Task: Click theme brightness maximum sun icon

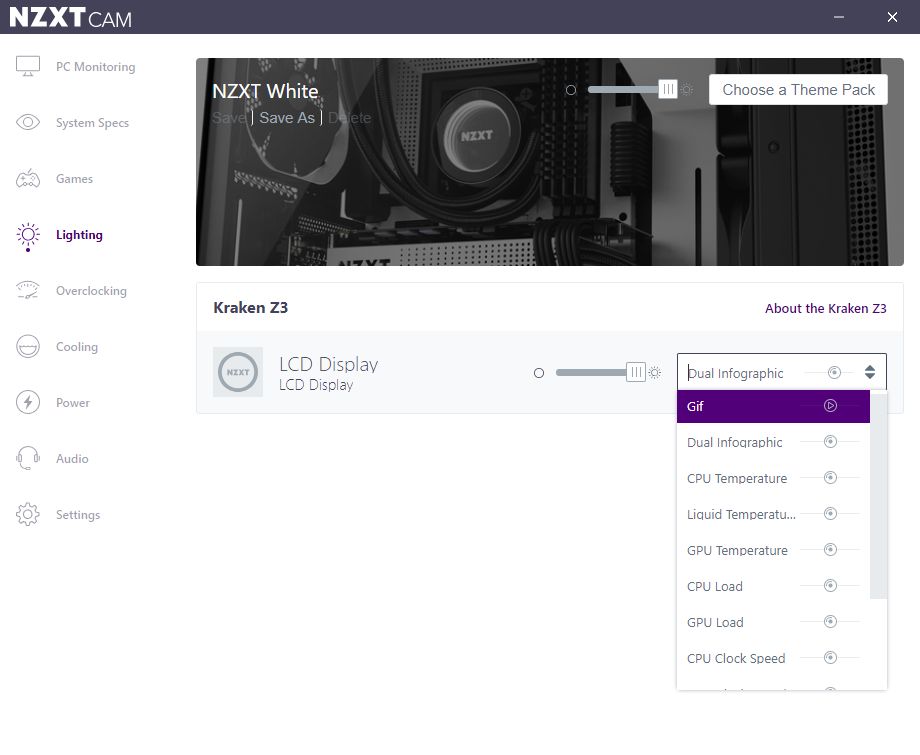Action: click(x=687, y=90)
